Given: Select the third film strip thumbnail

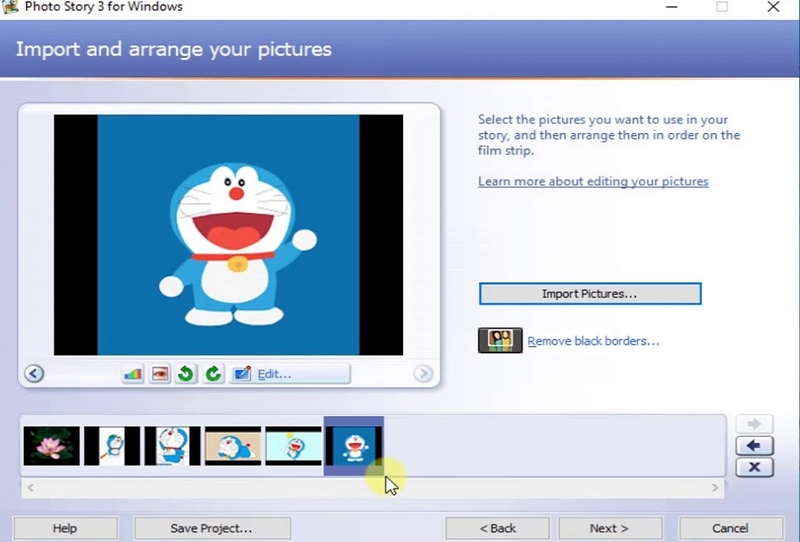Looking at the screenshot, I should [x=172, y=446].
